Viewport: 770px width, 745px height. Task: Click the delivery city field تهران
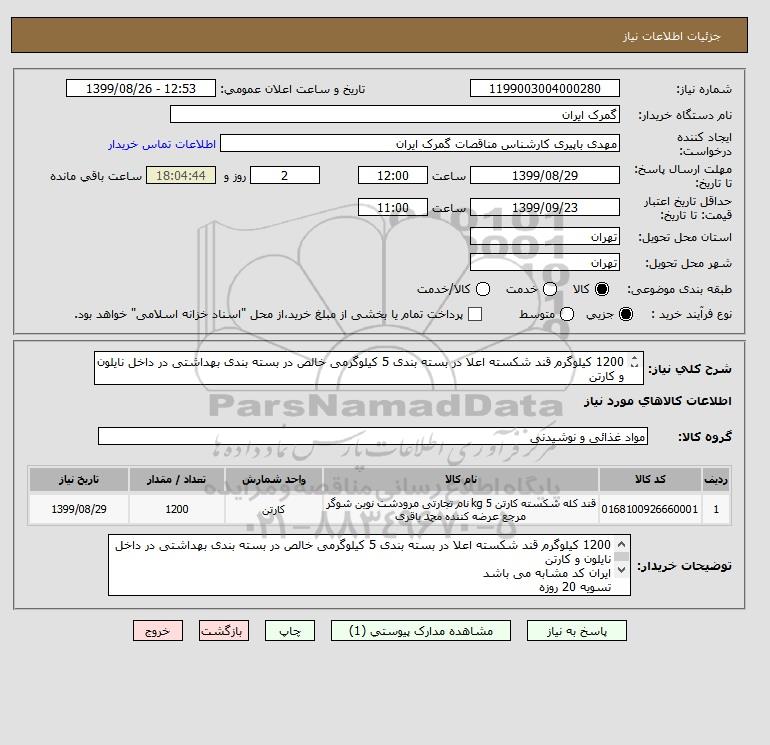click(x=545, y=263)
